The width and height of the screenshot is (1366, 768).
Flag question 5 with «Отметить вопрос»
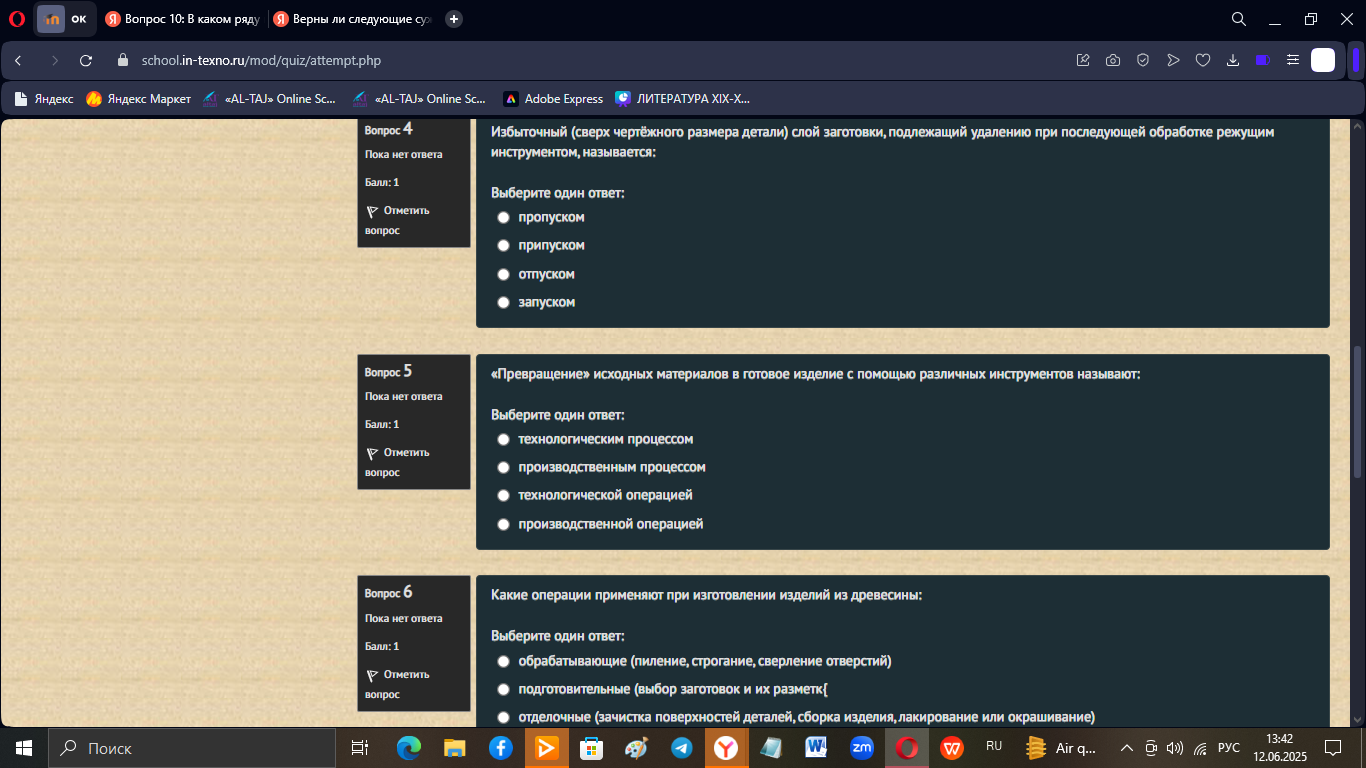pyautogui.click(x=397, y=462)
